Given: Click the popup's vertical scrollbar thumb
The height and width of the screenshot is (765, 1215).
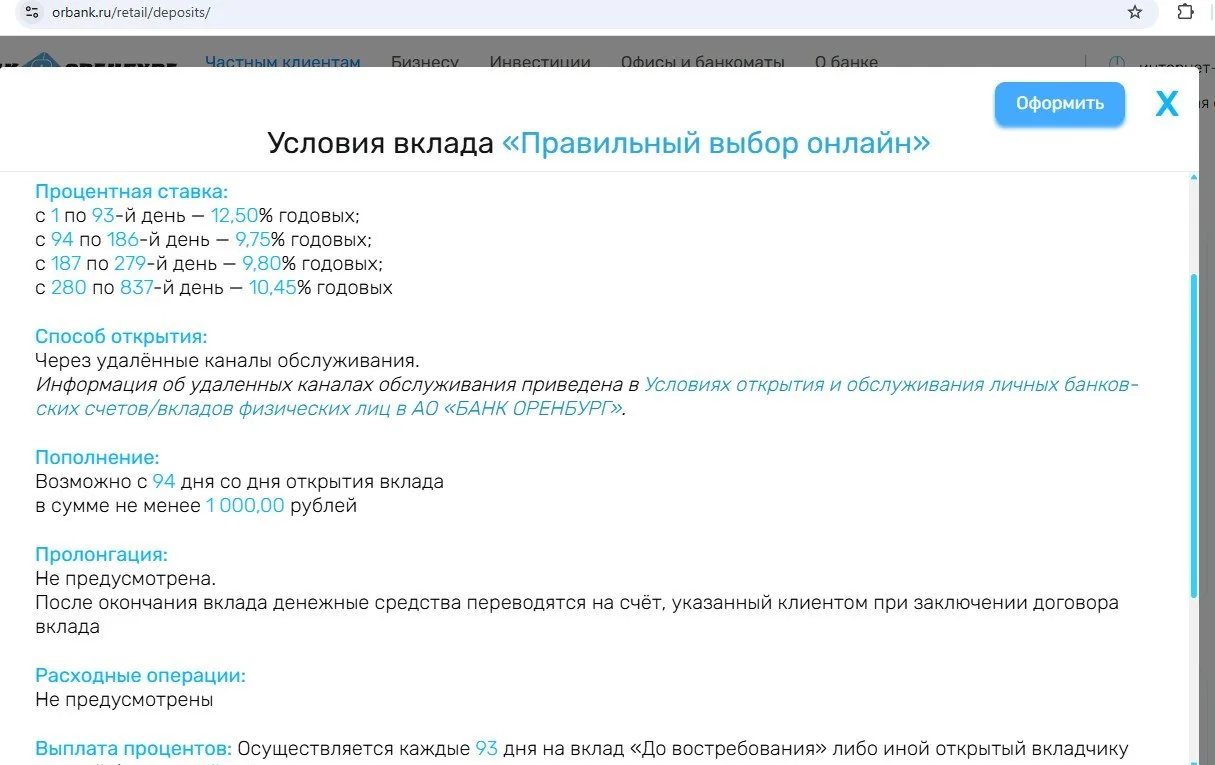Looking at the screenshot, I should [x=1192, y=435].
